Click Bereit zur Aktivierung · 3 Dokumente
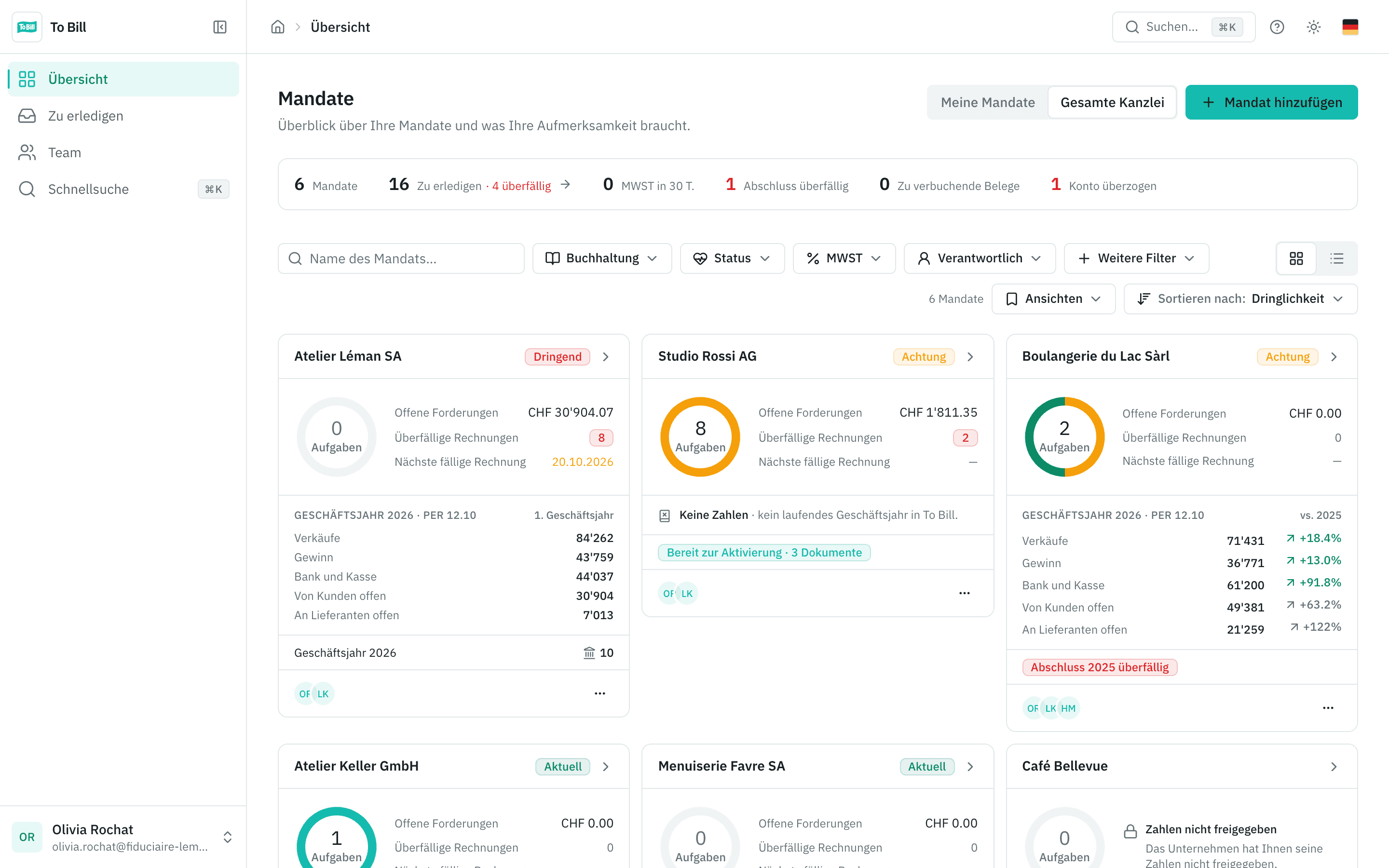 click(764, 552)
